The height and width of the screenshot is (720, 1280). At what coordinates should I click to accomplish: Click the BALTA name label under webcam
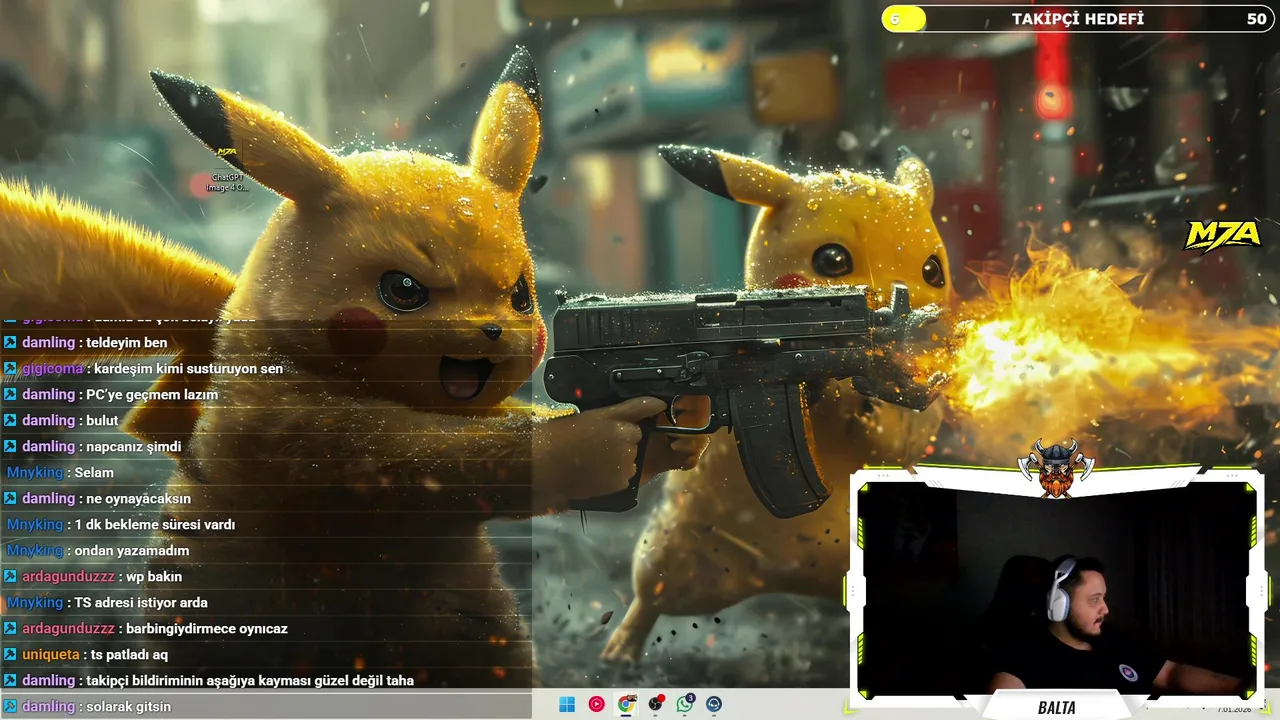(1057, 708)
